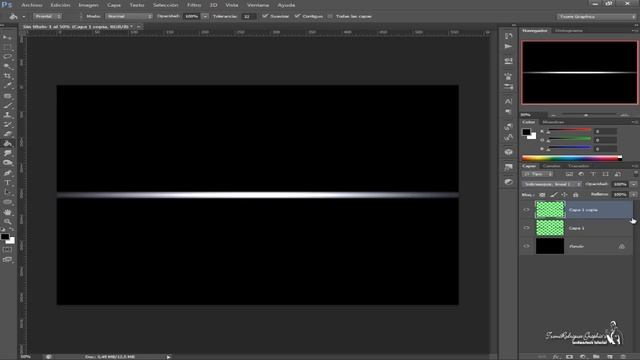
Task: Select the Brush tool
Action: click(x=7, y=106)
